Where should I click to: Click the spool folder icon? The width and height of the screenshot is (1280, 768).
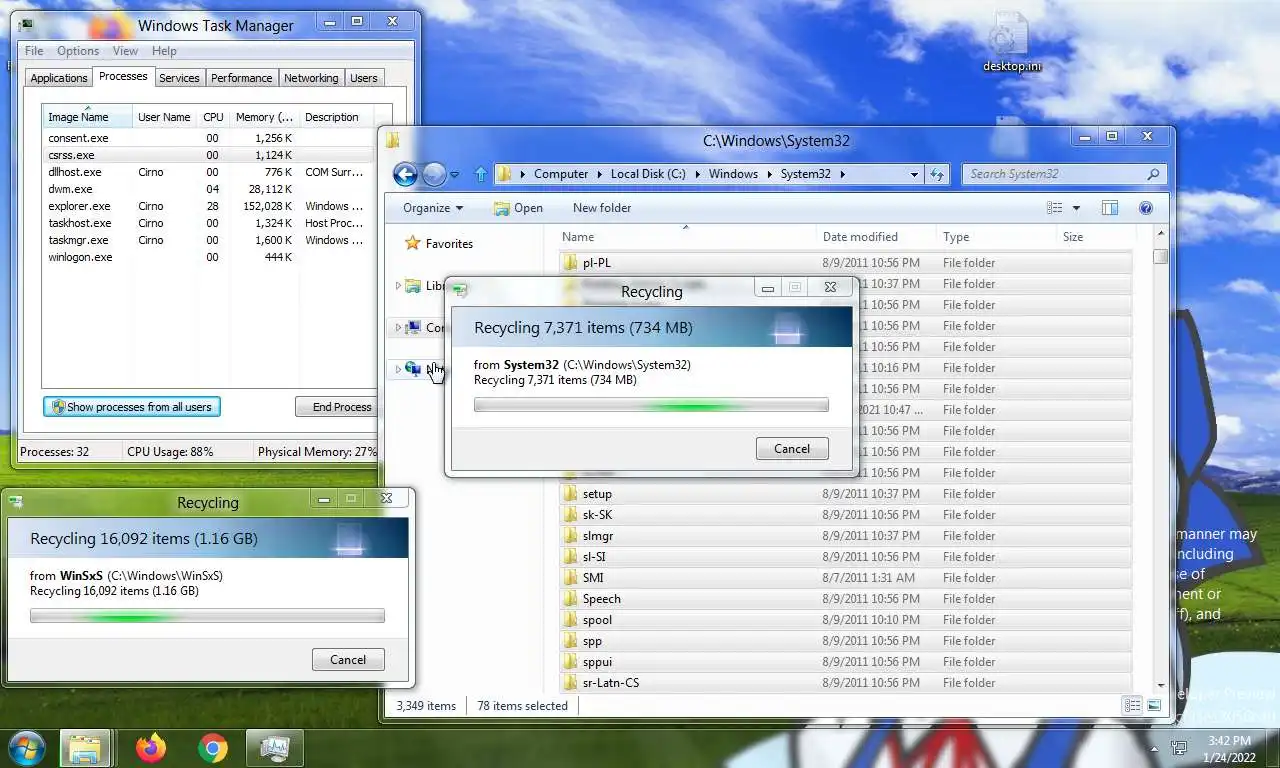click(x=571, y=620)
